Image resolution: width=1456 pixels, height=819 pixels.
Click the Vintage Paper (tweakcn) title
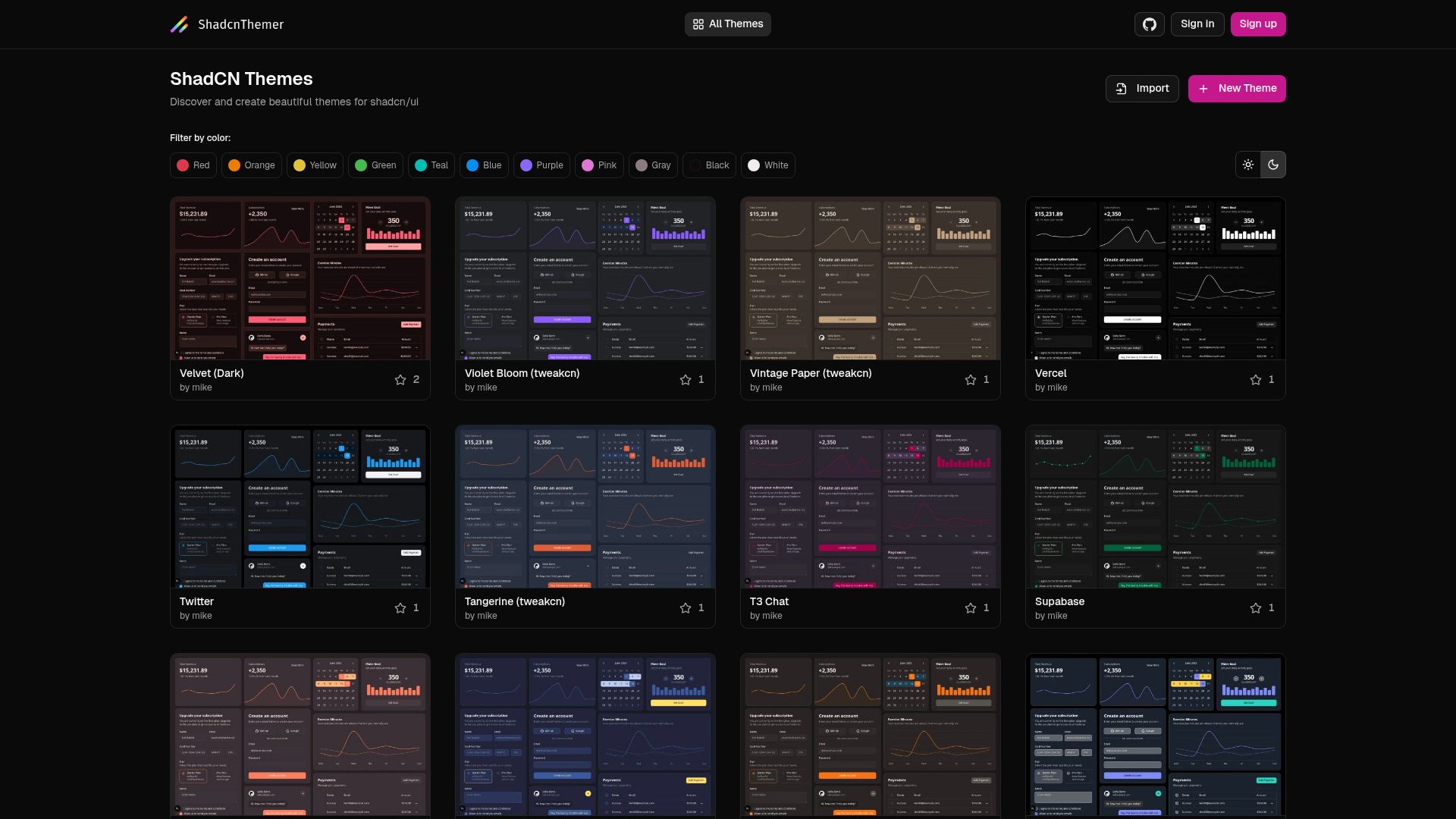[x=811, y=373]
